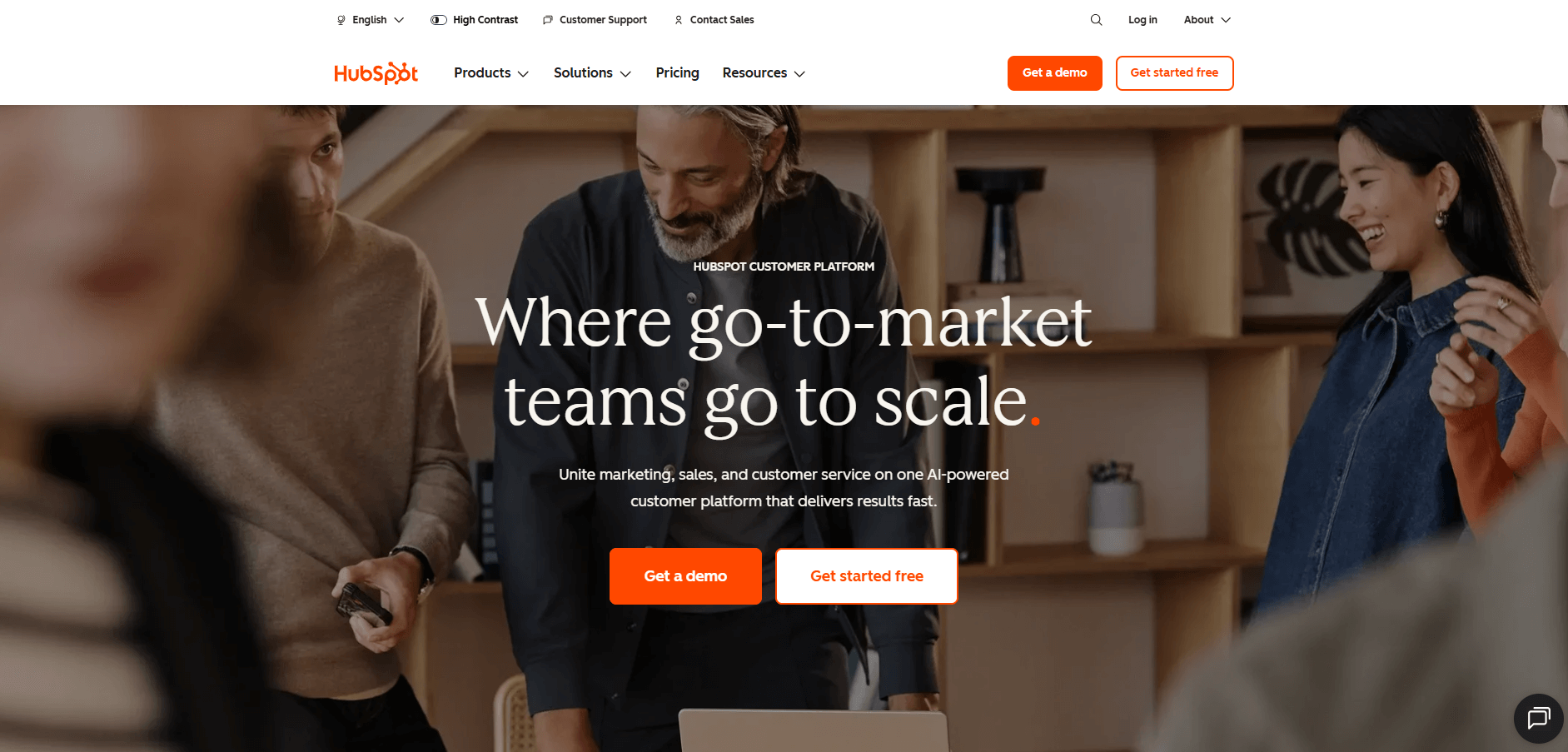Open the Solutions navigation menu

pyautogui.click(x=592, y=73)
